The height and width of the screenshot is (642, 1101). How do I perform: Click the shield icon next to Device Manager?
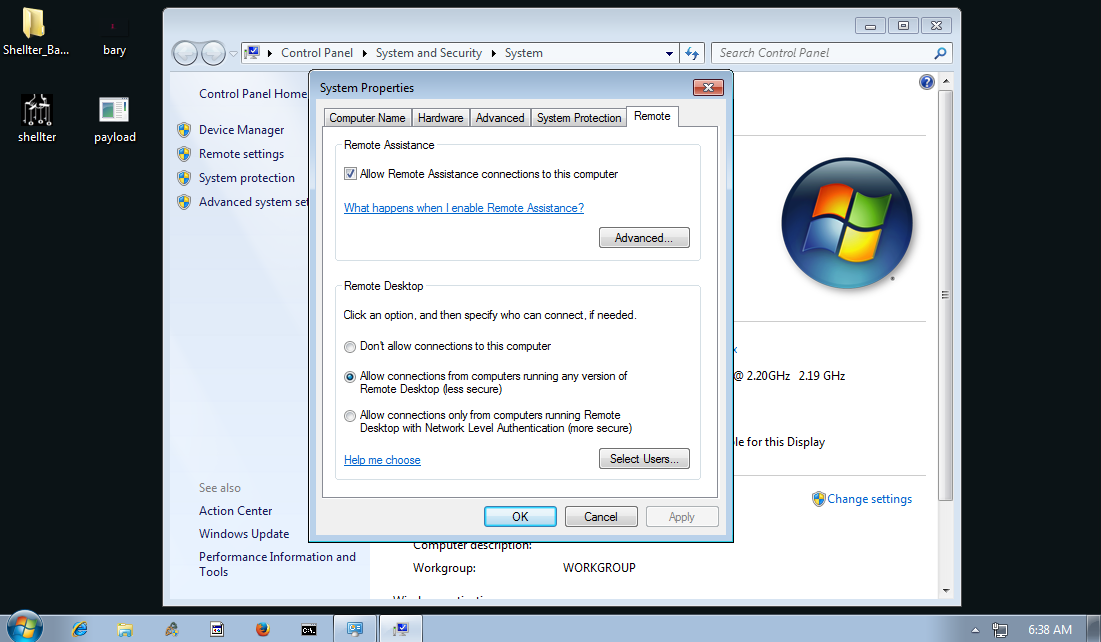click(184, 130)
